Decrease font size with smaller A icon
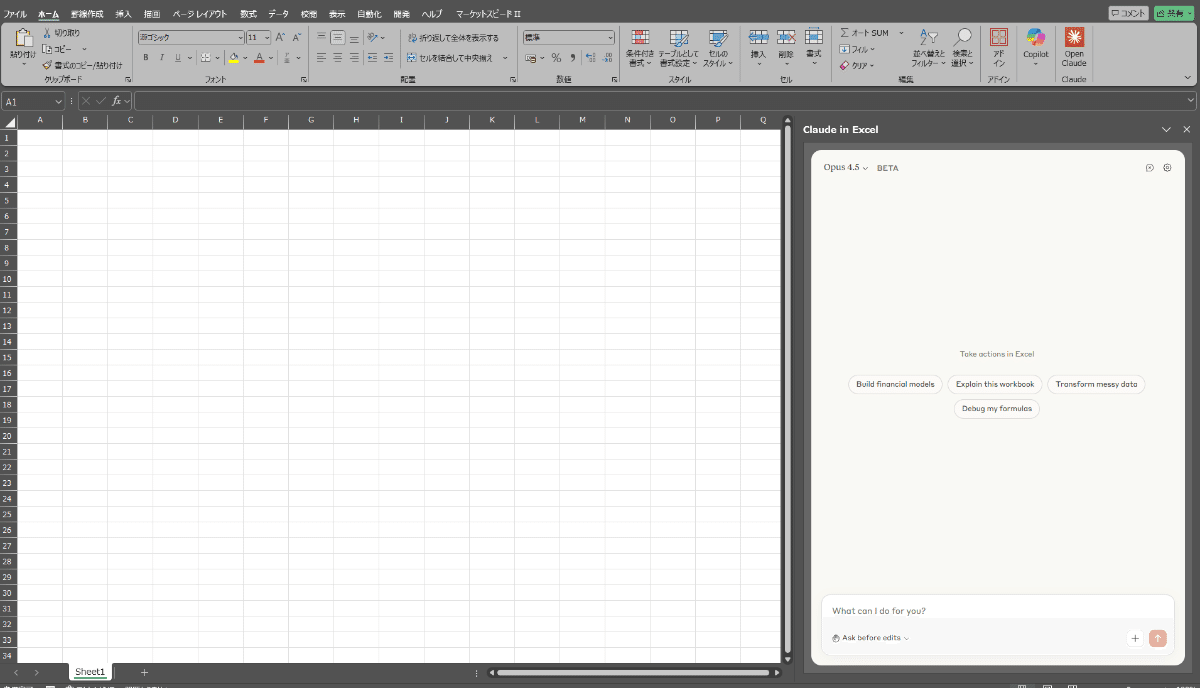The height and width of the screenshot is (688, 1200). coord(296,37)
